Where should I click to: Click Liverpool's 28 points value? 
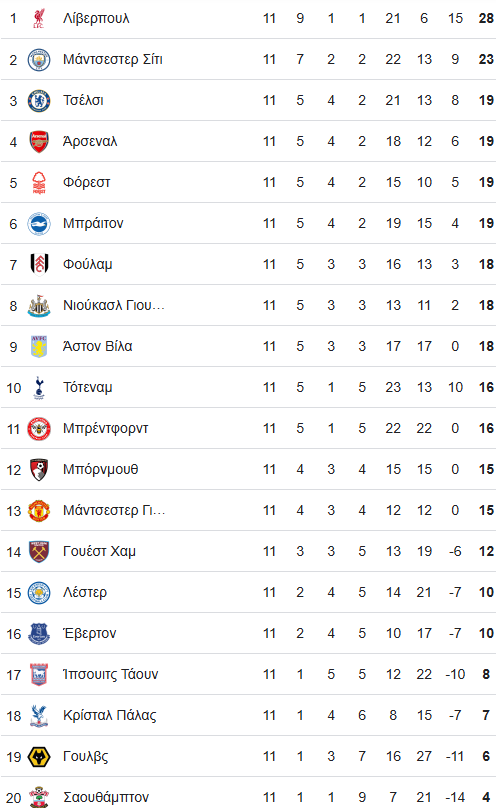pyautogui.click(x=486, y=19)
